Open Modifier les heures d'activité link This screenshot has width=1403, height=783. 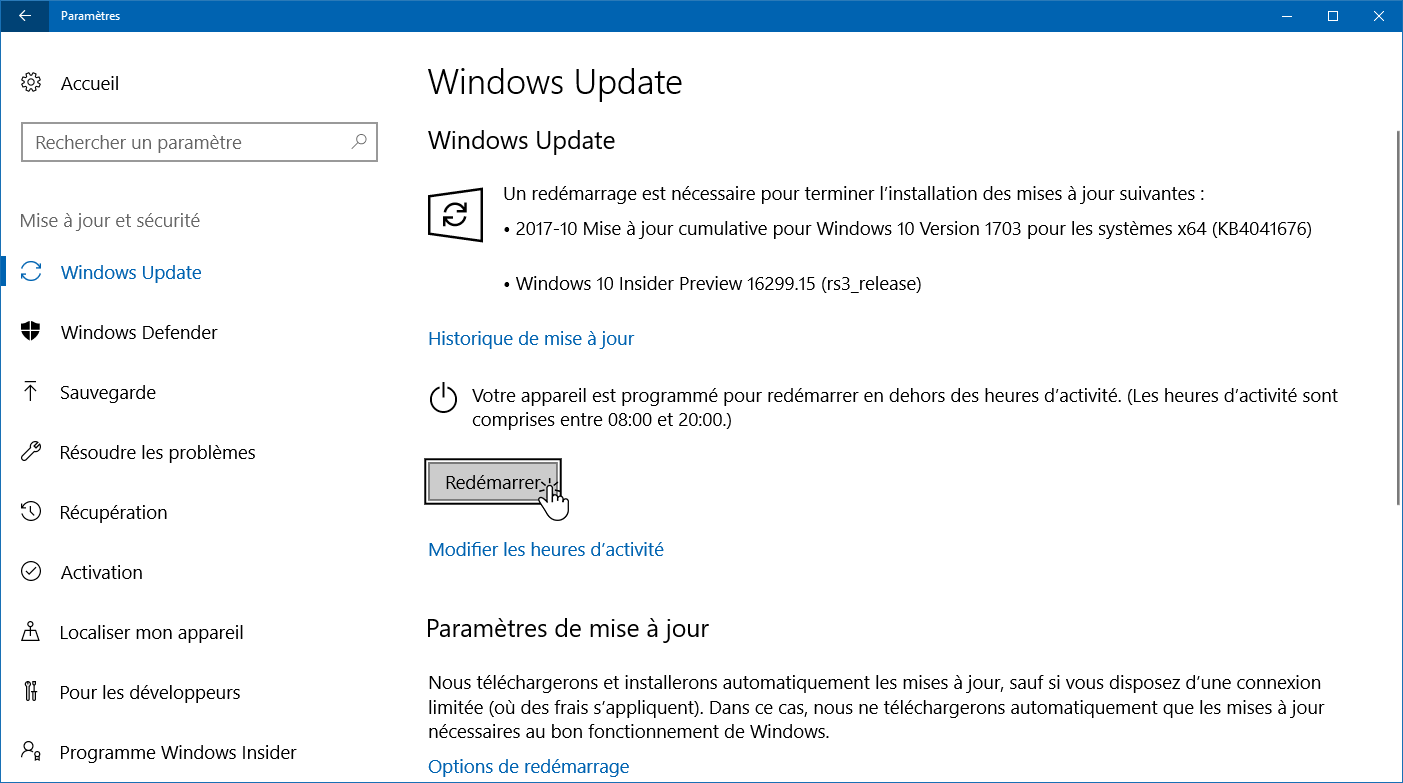coord(546,549)
